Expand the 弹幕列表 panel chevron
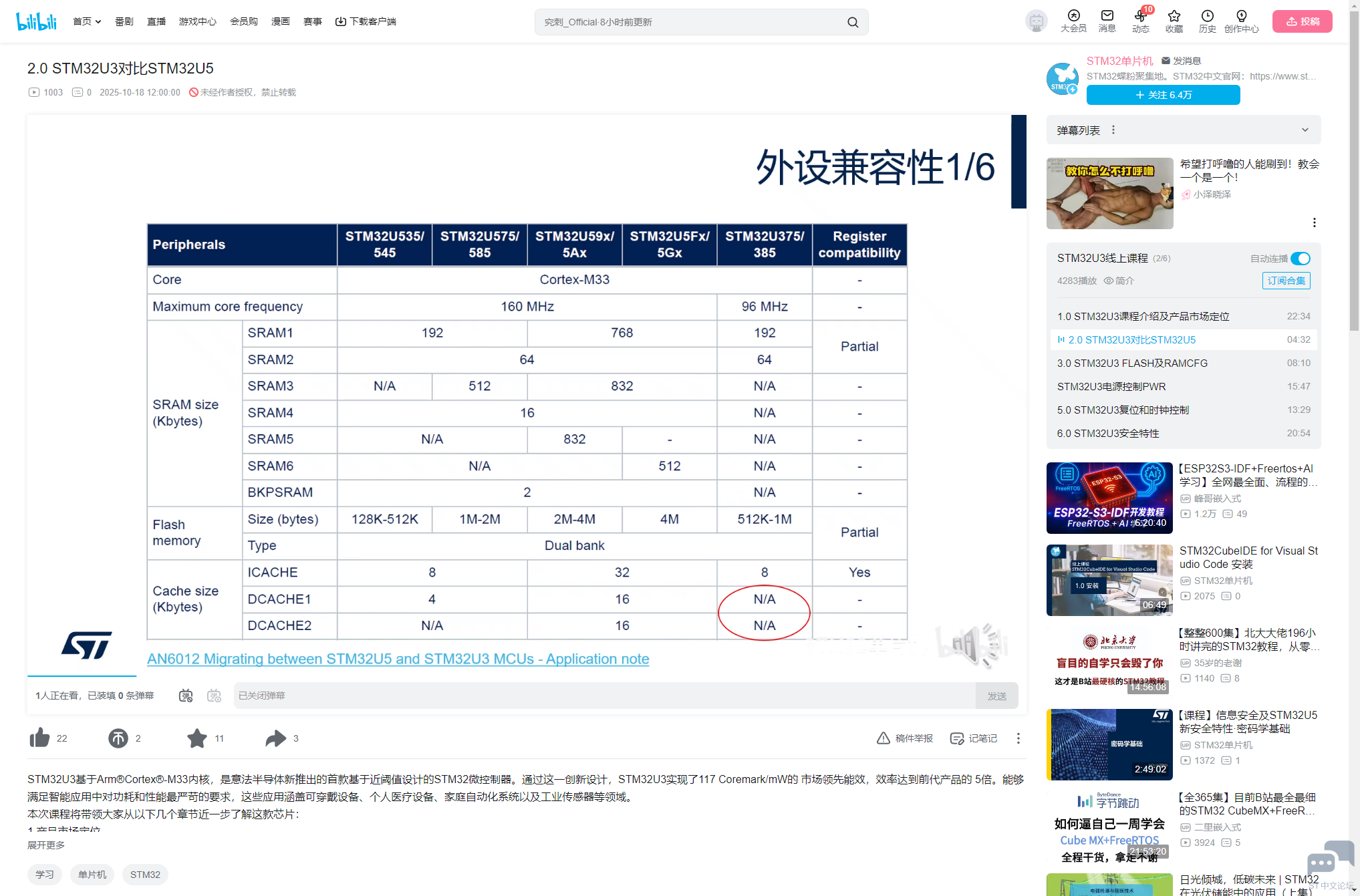 (x=1305, y=130)
